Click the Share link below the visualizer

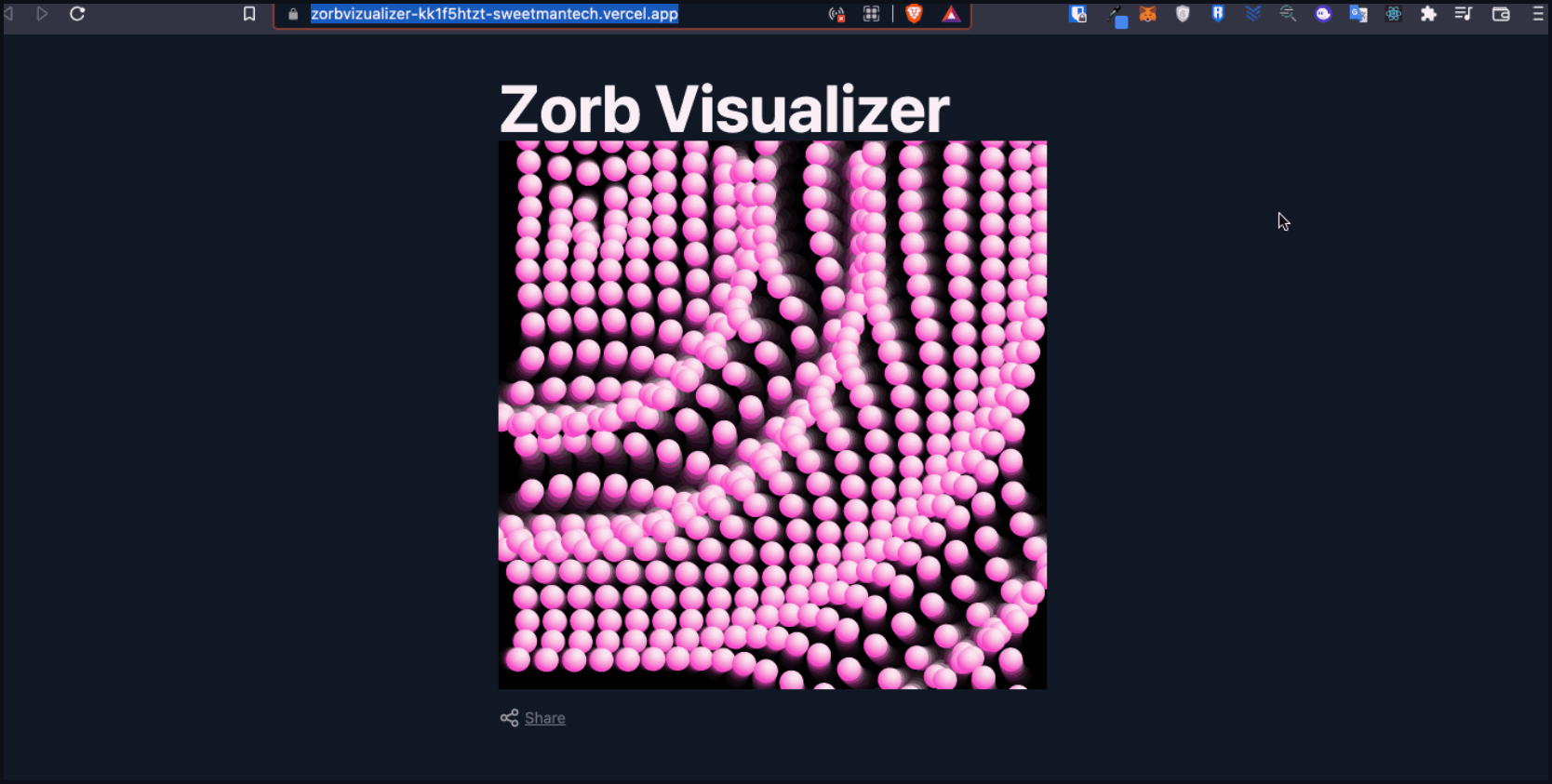(x=544, y=718)
